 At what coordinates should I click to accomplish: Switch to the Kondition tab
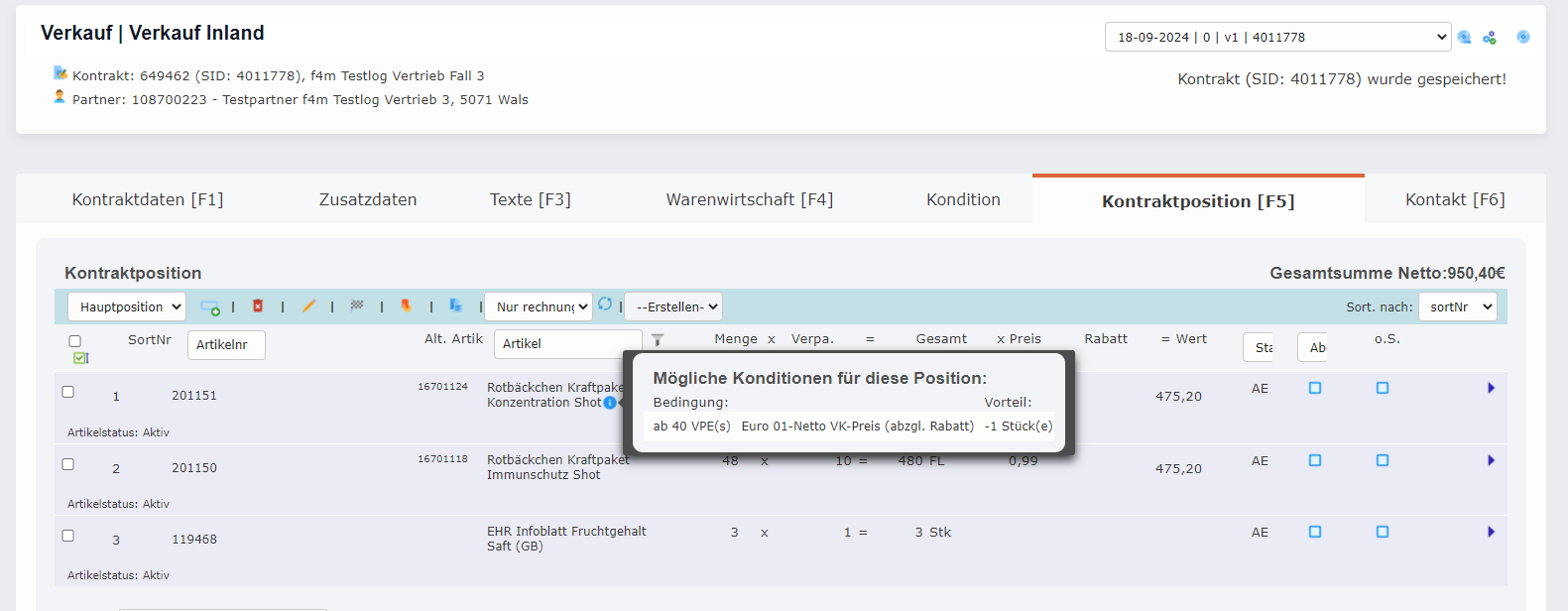(x=963, y=199)
